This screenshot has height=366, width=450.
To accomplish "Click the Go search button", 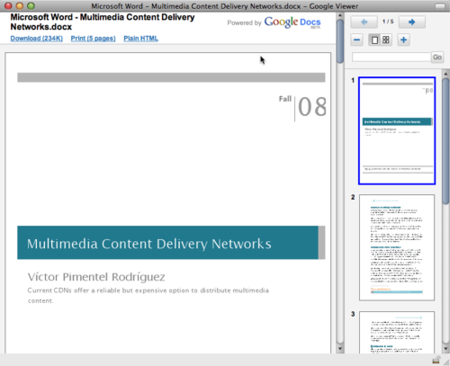I will pyautogui.click(x=437, y=57).
